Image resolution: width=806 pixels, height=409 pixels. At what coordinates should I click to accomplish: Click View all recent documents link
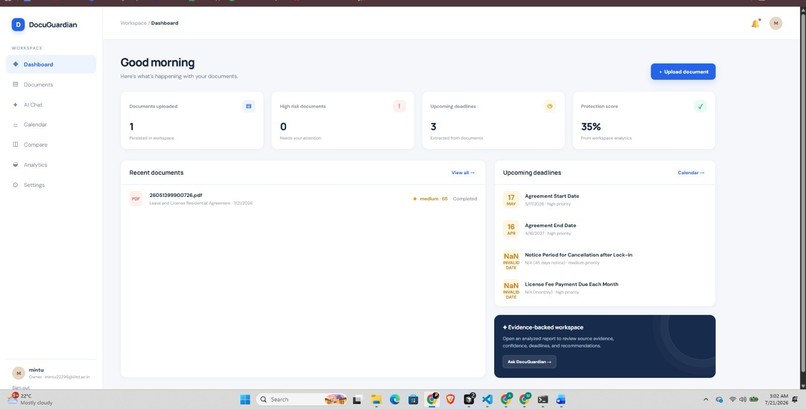tap(463, 173)
